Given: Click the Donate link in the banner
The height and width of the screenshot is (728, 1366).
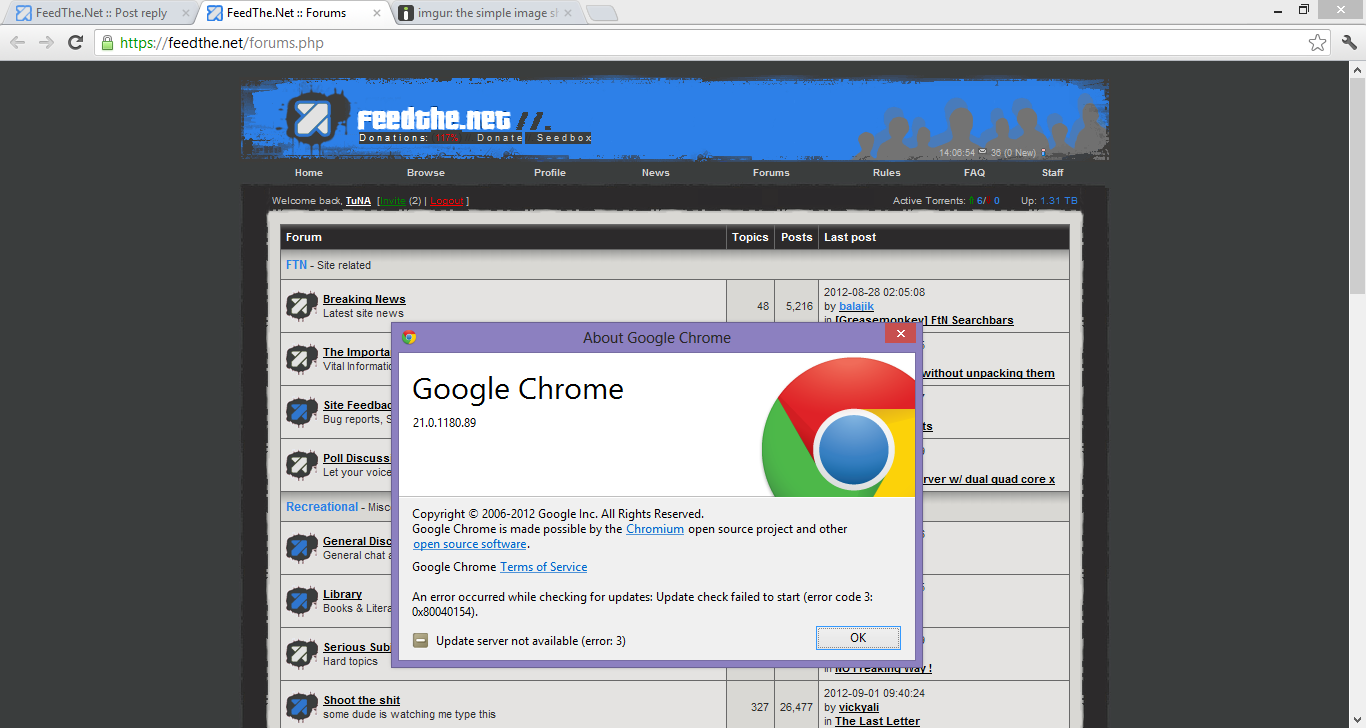Looking at the screenshot, I should pos(499,138).
